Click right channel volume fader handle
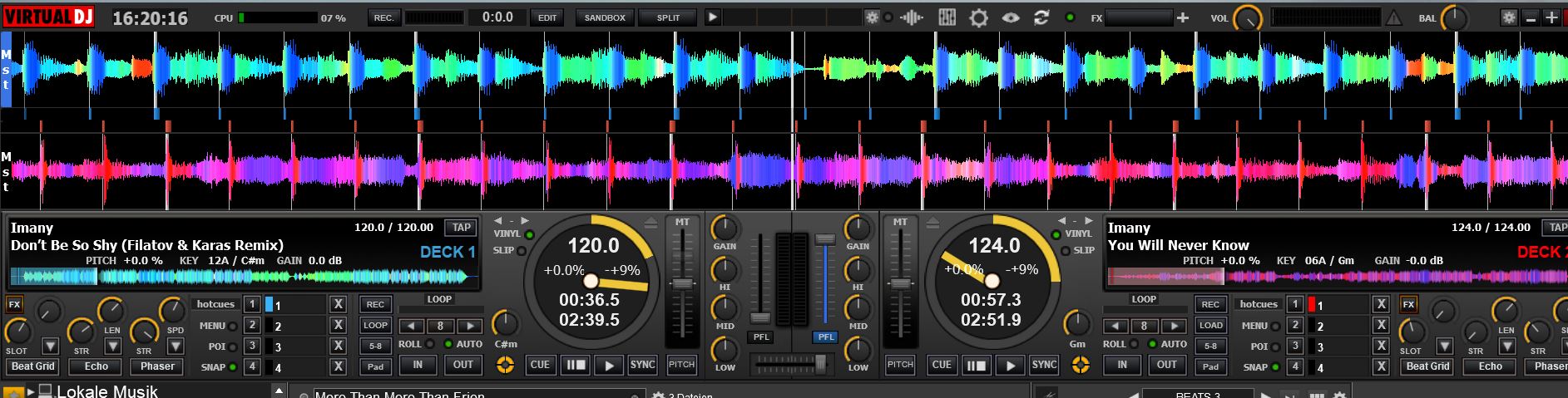 coord(824,239)
